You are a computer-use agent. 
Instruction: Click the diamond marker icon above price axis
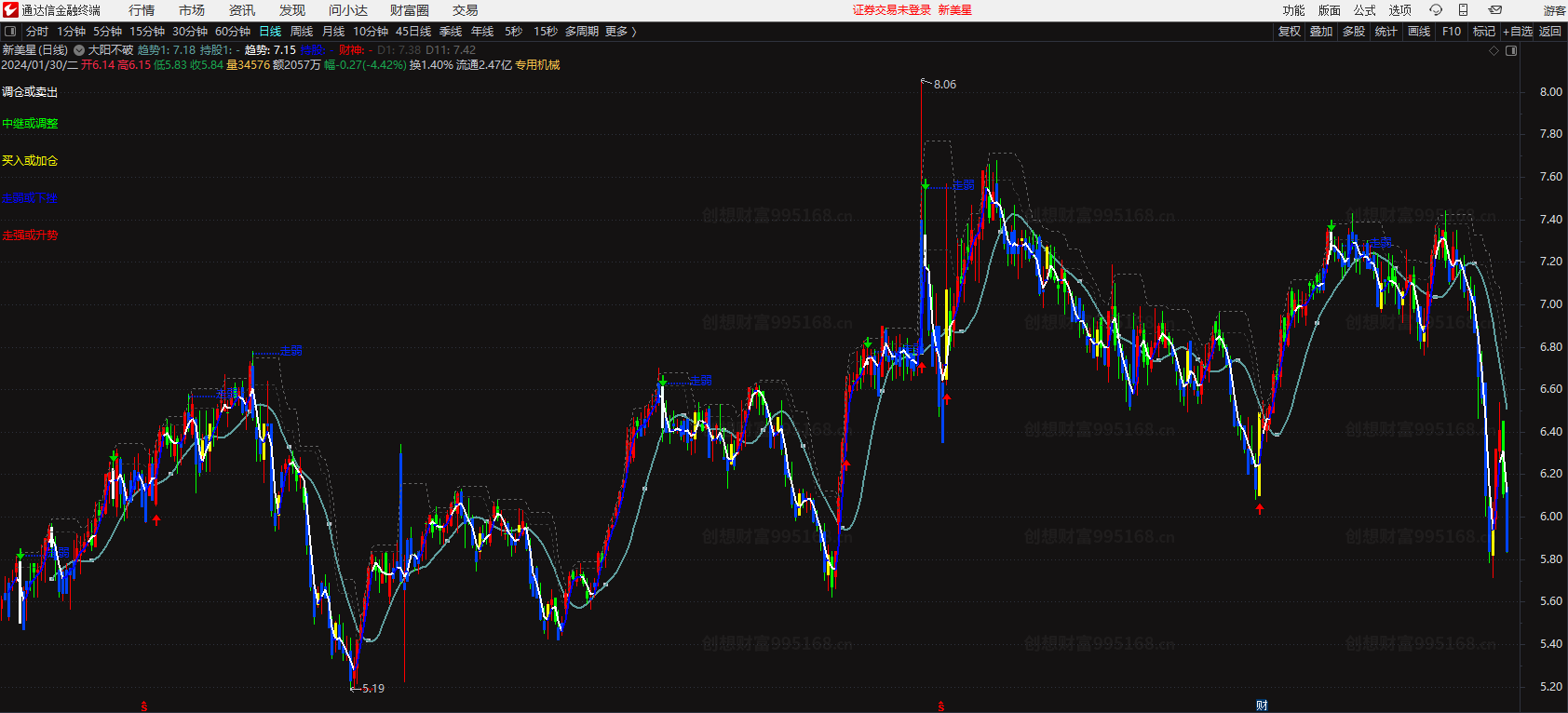pos(1494,51)
